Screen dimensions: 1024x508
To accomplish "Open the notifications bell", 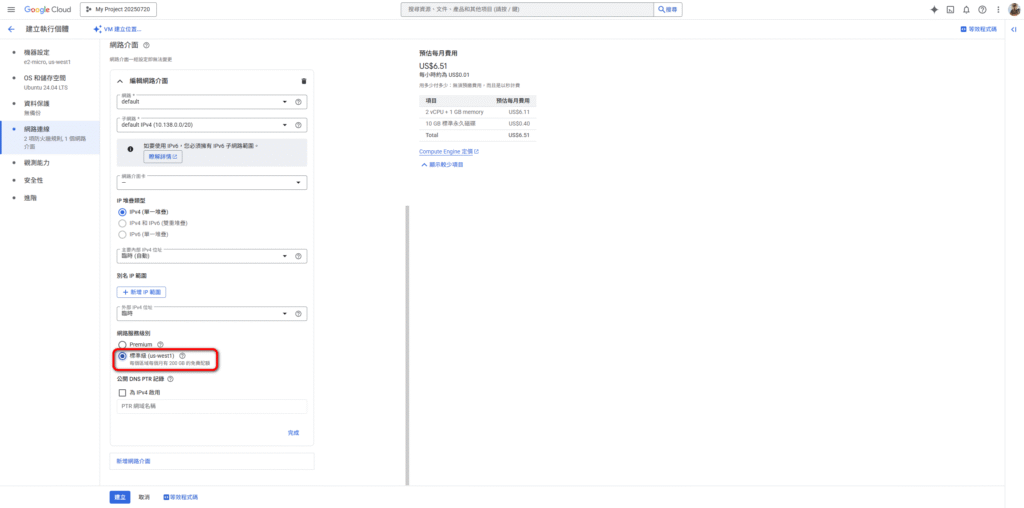I will point(966,9).
